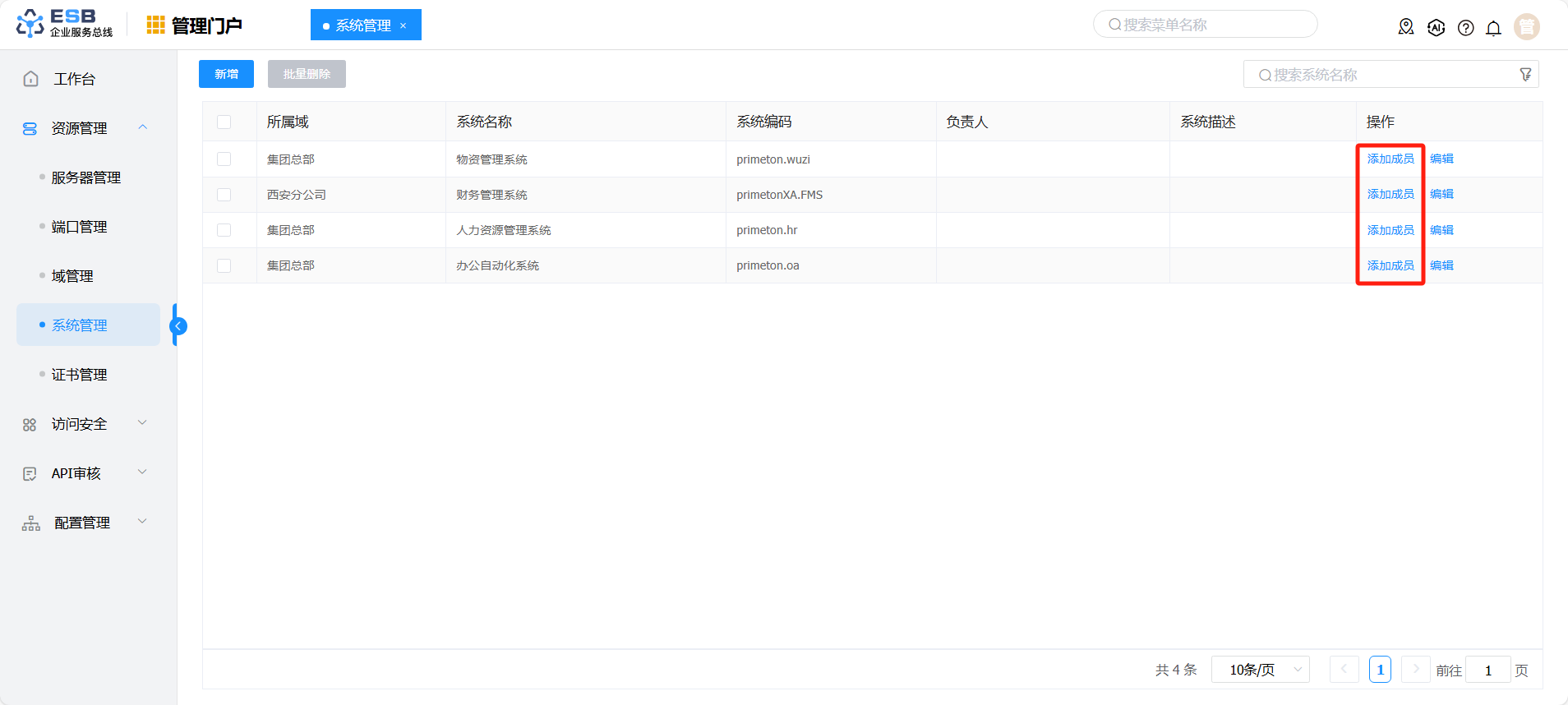Select the 办公自动化系统 row checkbox

224,265
